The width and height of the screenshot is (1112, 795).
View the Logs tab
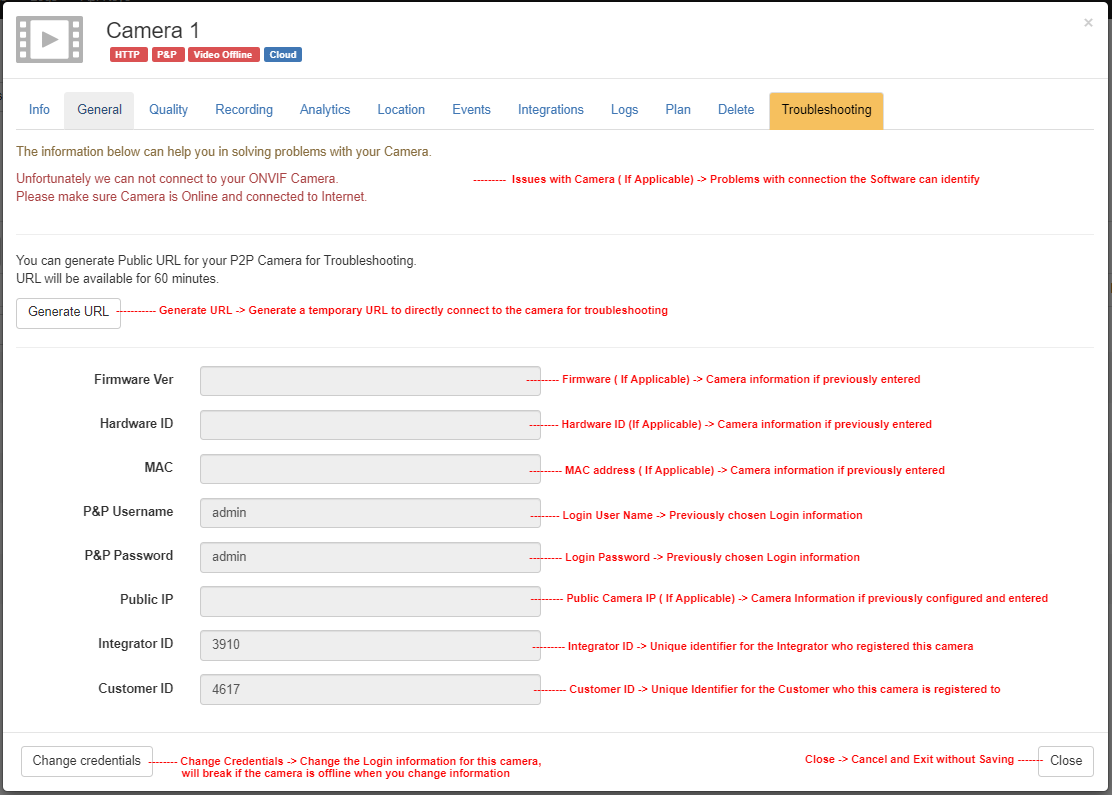pyautogui.click(x=624, y=110)
